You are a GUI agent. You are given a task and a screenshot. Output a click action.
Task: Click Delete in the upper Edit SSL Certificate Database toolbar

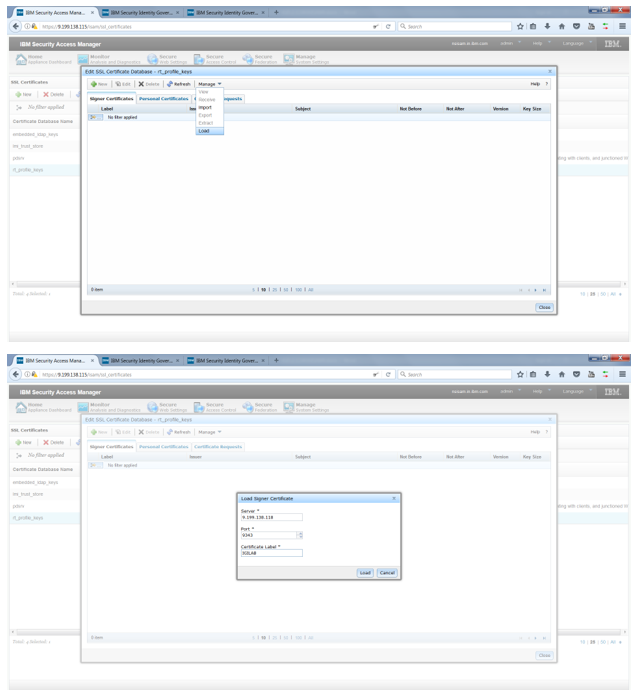click(x=149, y=84)
